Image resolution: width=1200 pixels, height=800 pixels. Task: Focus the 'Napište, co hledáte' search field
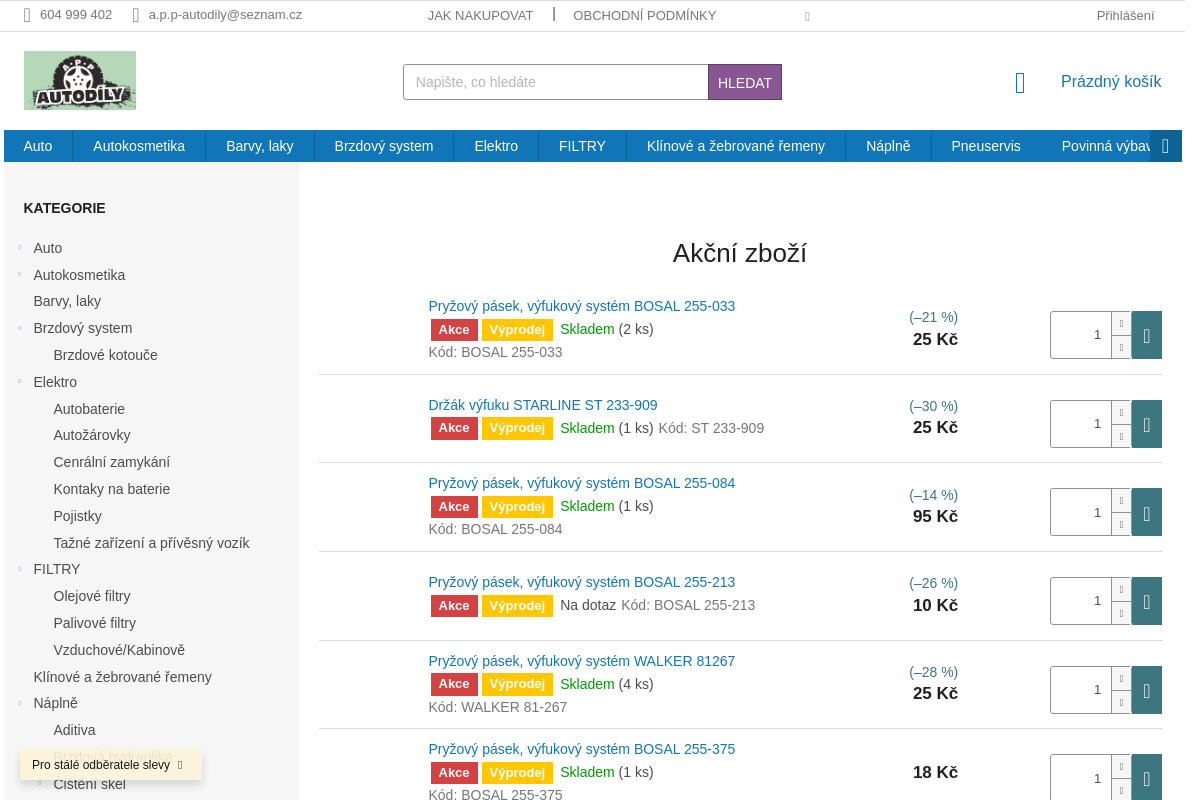(x=556, y=82)
